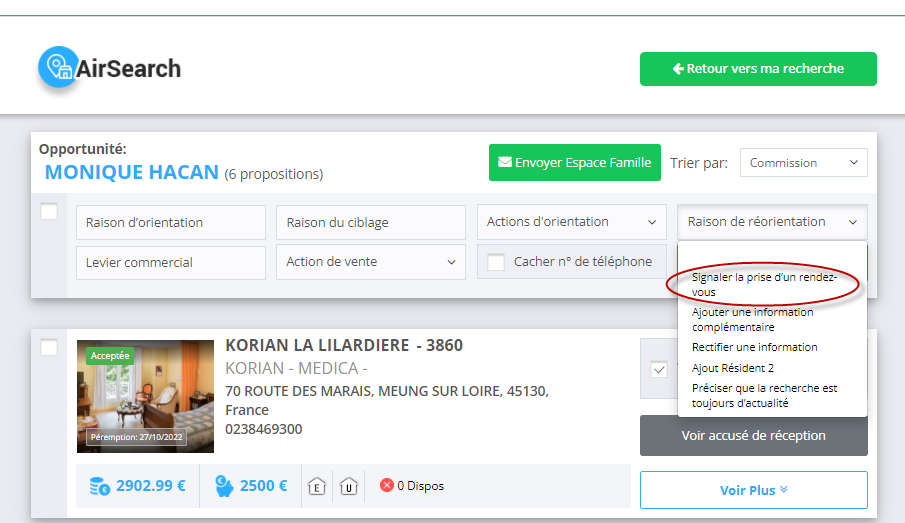Click the 0 Dispos availability text
905x523 pixels.
420,486
